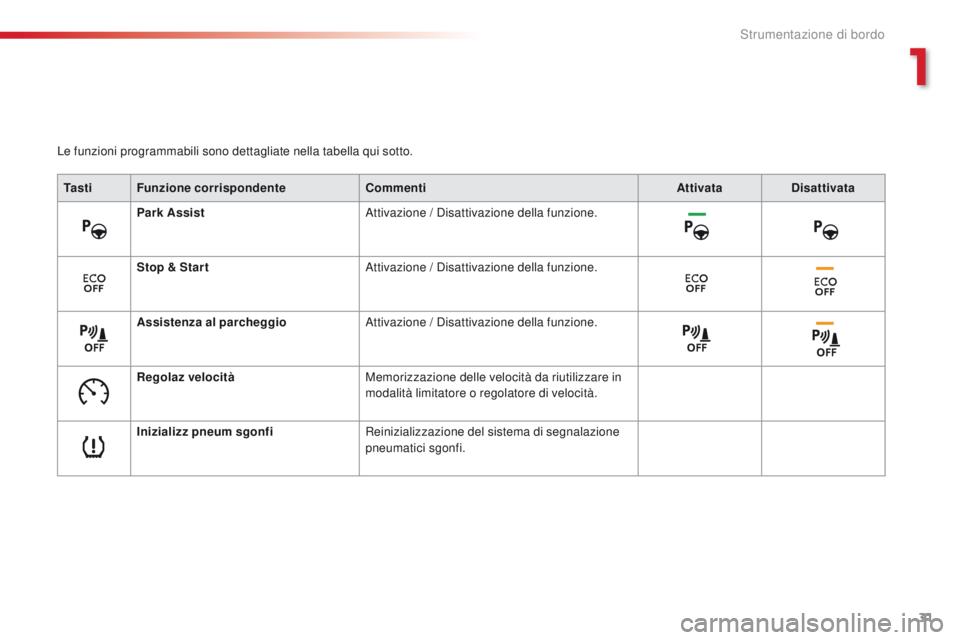The height and width of the screenshot is (640, 960).
Task: Click the intro sentence 'Le funzioni programmabili sono dettagliate'
Action: click(x=235, y=151)
